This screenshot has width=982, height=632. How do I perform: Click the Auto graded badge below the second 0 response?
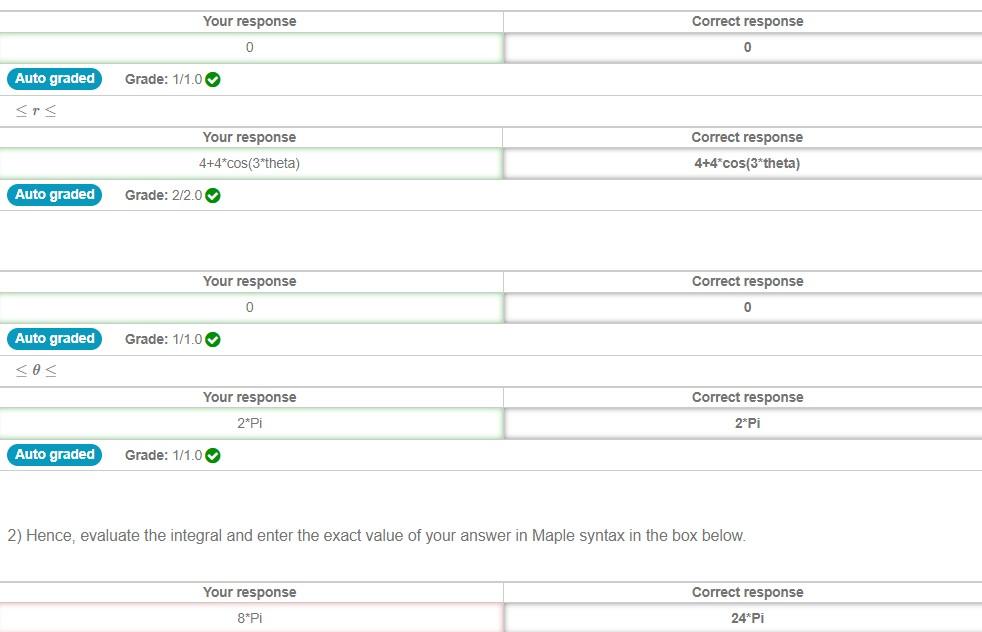[x=55, y=339]
